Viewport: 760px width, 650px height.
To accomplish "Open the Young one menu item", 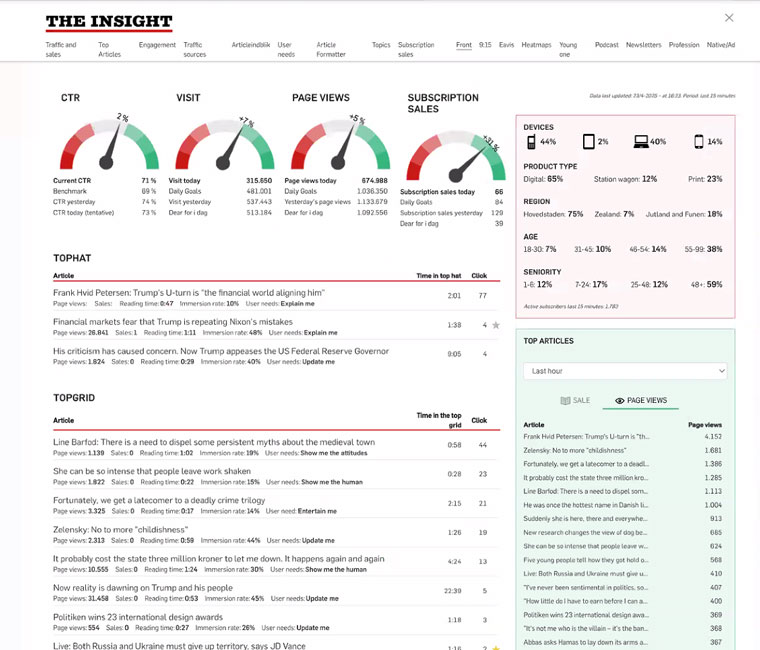I will click(x=568, y=49).
